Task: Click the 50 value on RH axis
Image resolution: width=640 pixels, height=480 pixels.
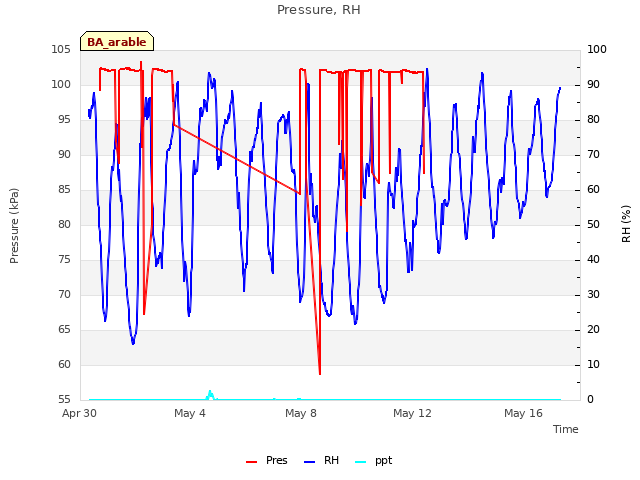Action: tap(593, 224)
